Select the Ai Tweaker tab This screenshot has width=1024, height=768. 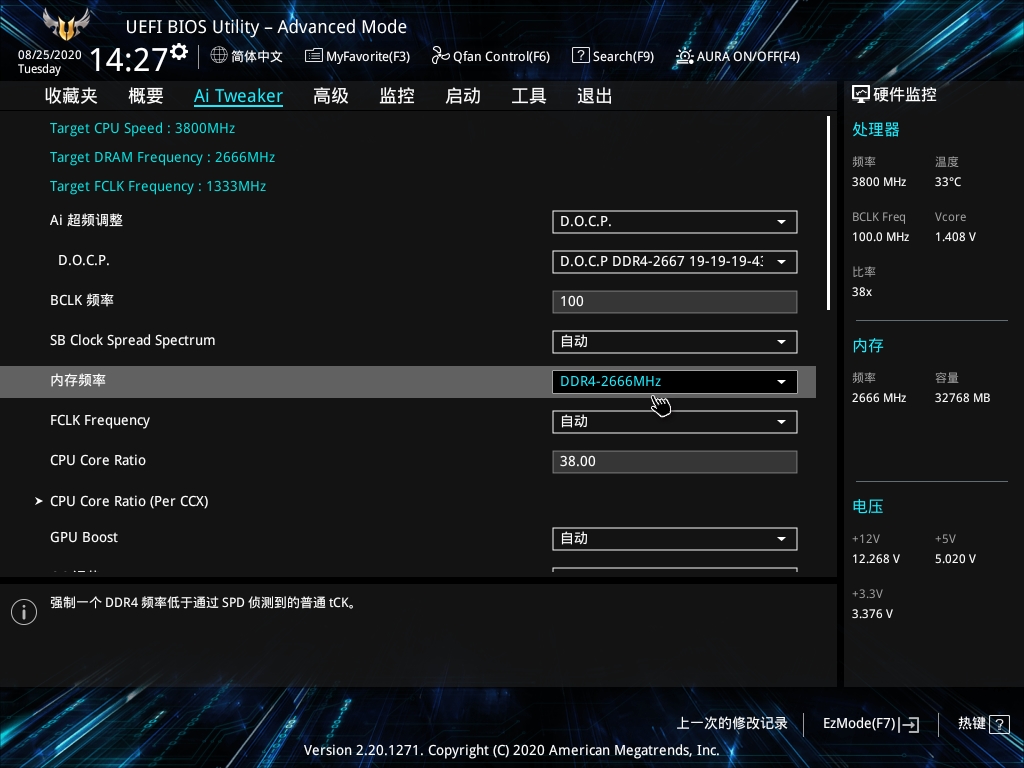pos(238,96)
